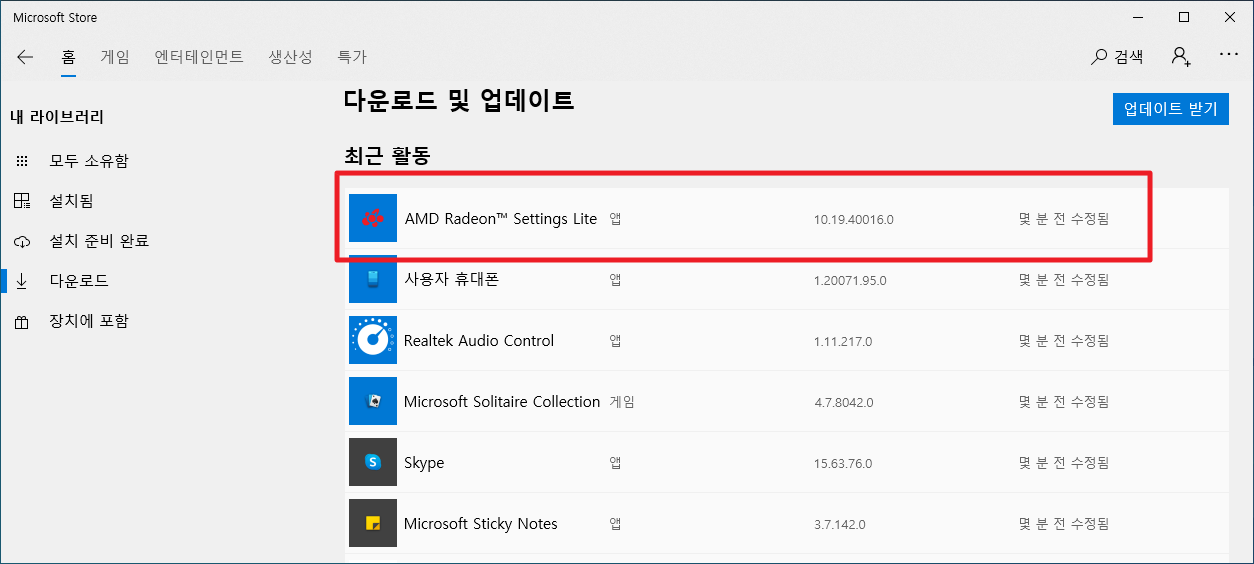1254x564 pixels.
Task: Click 게임 type label in Solitaire row
Action: coord(622,402)
